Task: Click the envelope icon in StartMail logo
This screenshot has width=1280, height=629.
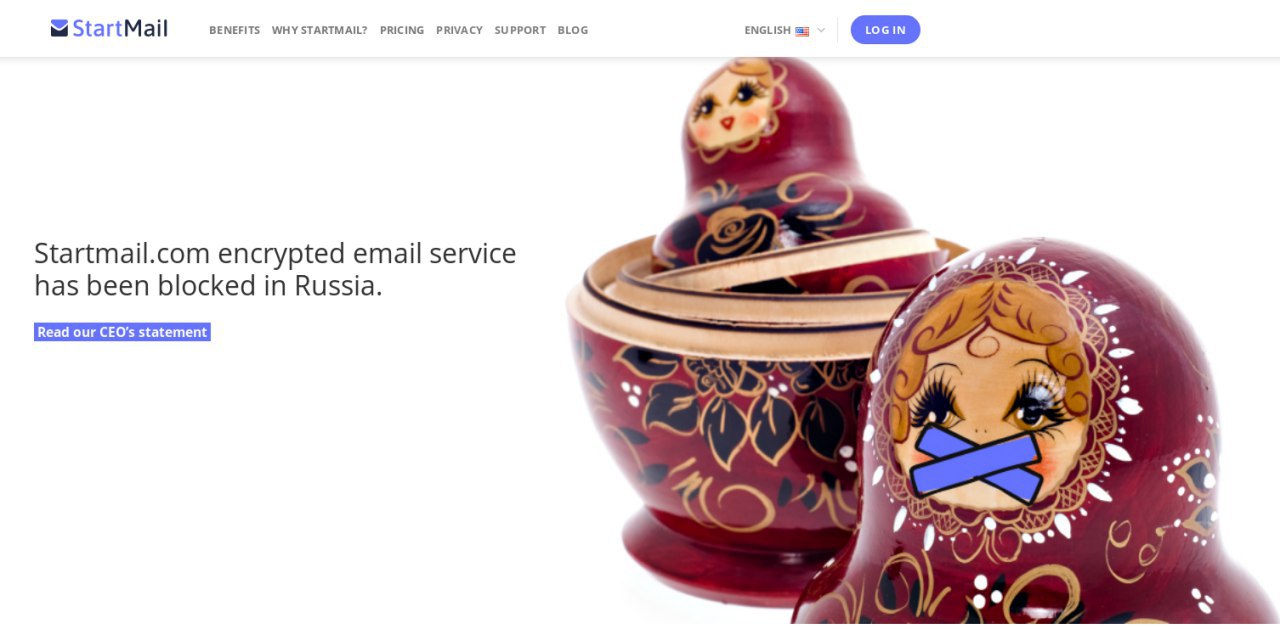Action: point(59,28)
